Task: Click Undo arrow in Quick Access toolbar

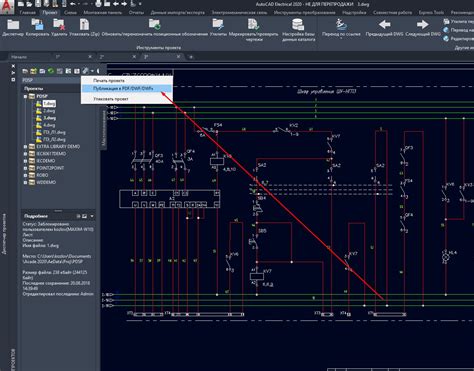Action: click(73, 4)
